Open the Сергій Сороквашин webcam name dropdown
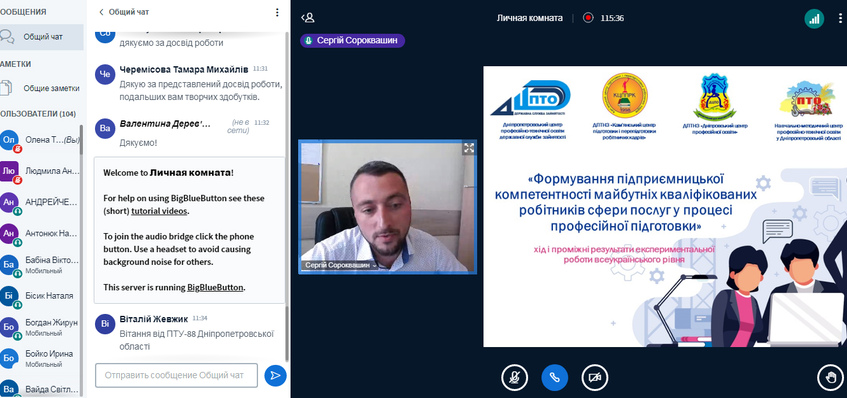The width and height of the screenshot is (847, 398). click(340, 265)
